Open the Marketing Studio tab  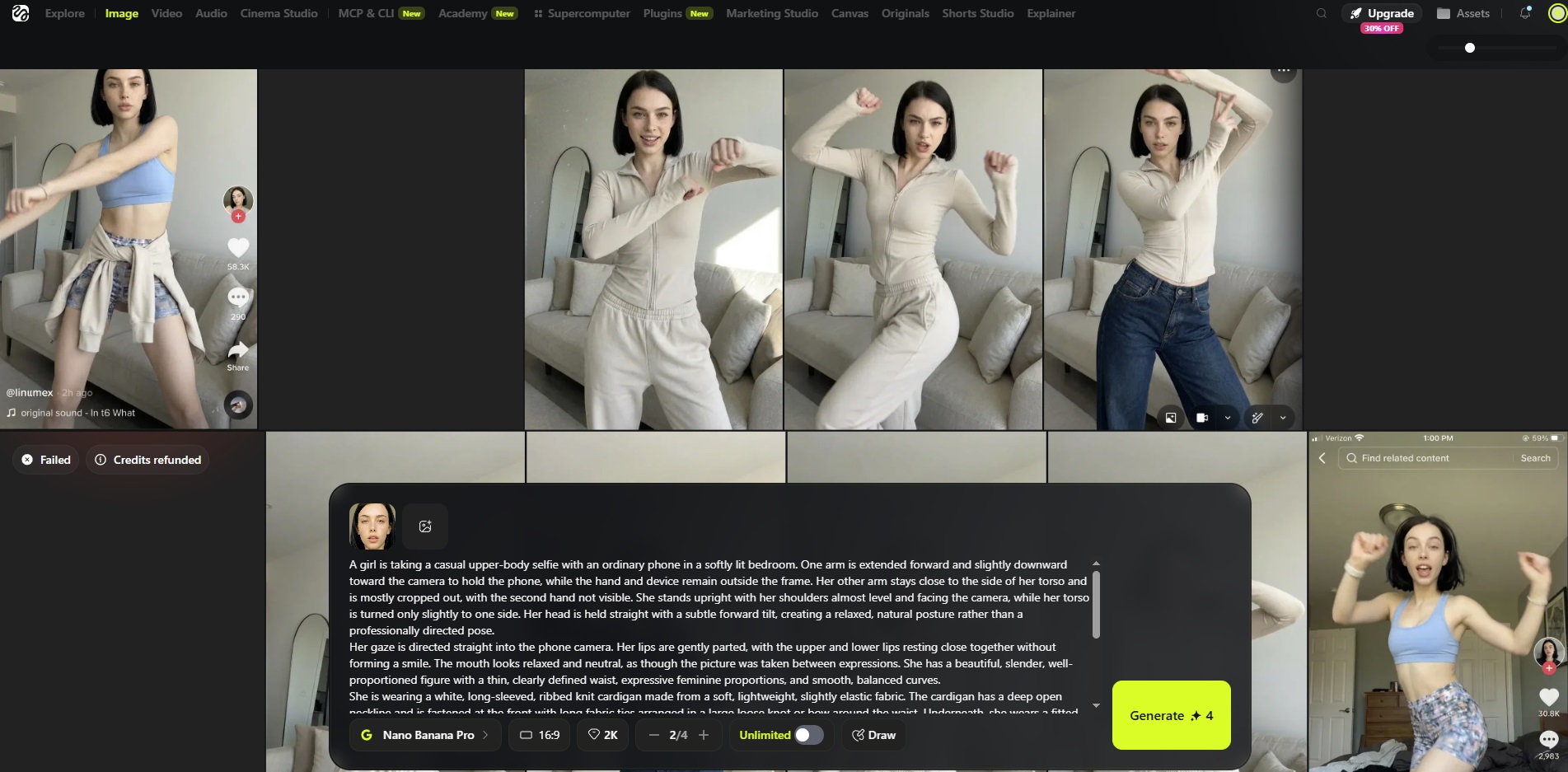[772, 13]
